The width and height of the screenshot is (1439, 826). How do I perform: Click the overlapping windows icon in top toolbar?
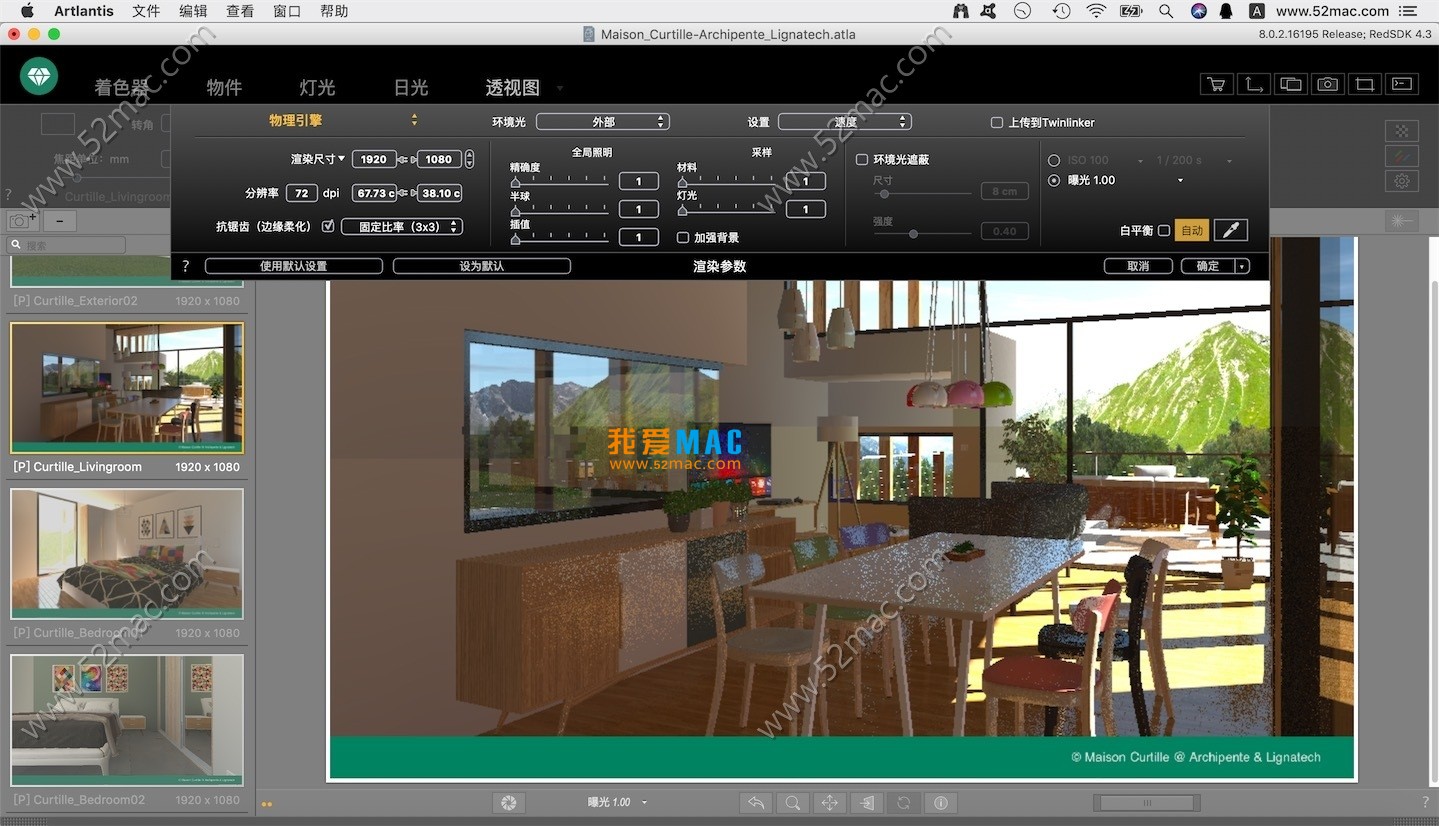(1290, 84)
